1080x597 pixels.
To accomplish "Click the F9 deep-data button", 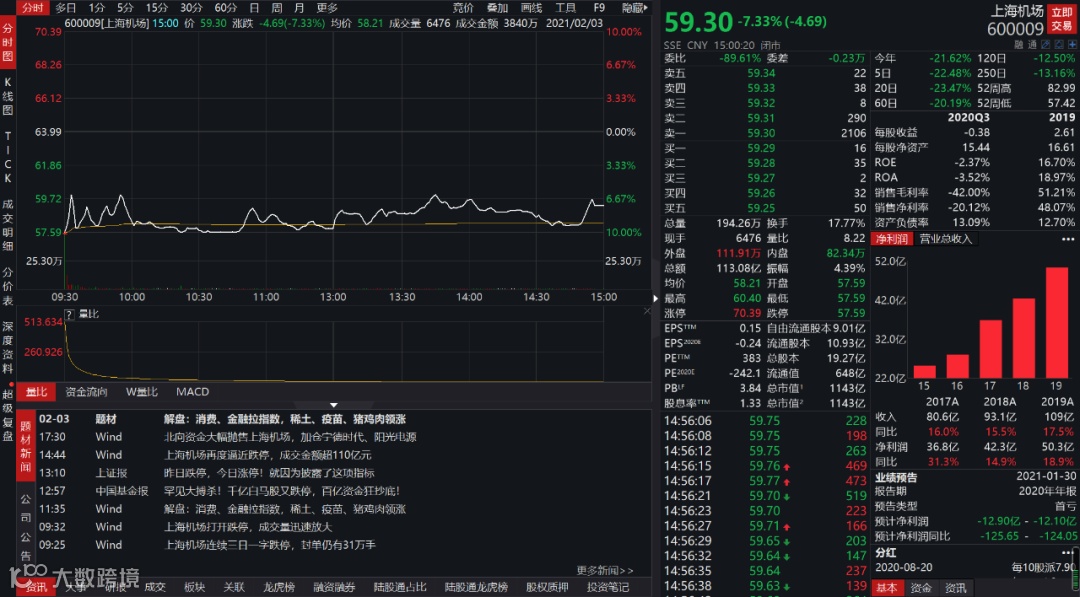I will [599, 8].
